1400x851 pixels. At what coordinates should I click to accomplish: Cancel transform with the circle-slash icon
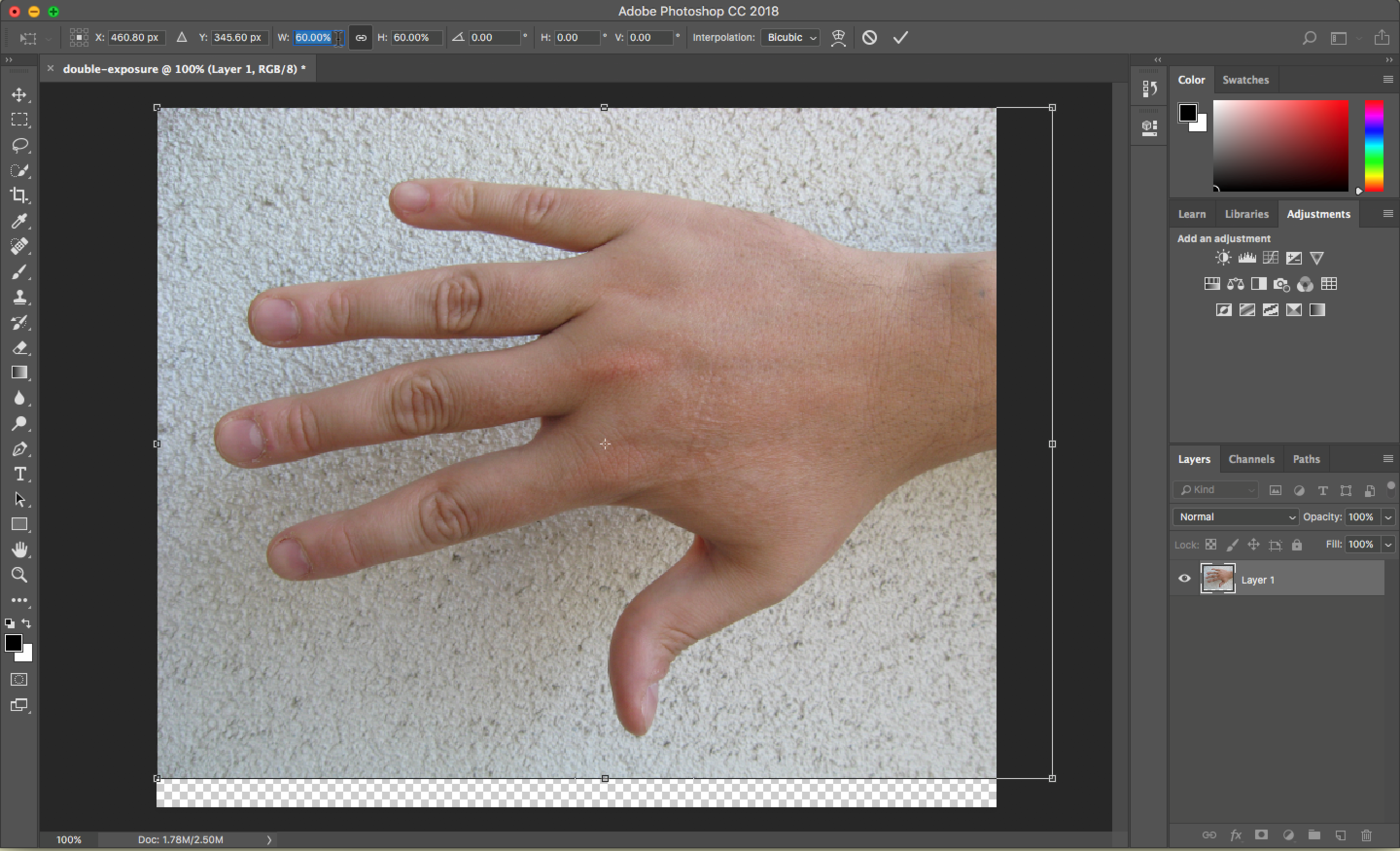point(869,37)
